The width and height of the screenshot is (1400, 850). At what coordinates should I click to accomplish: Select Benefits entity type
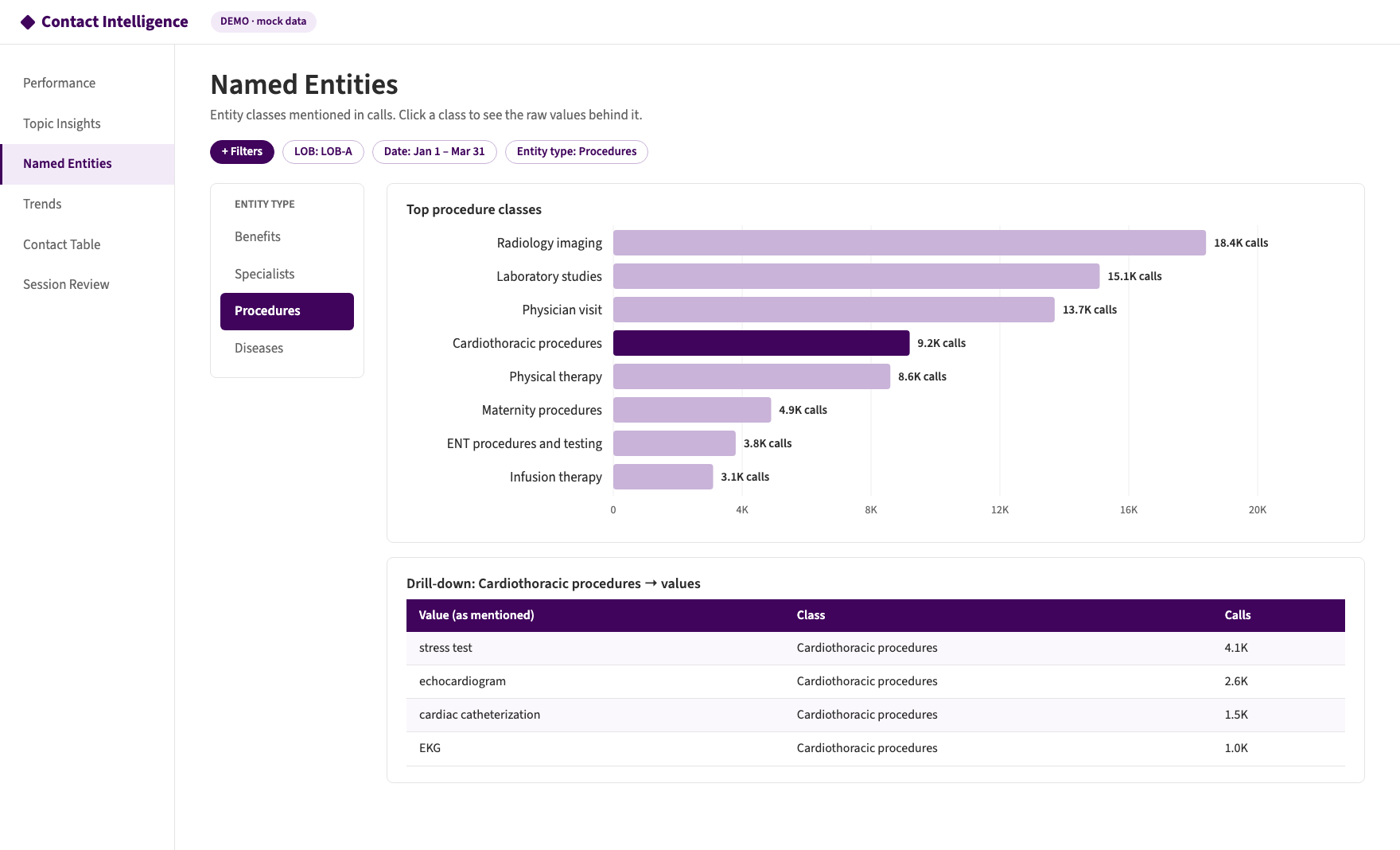tap(287, 237)
